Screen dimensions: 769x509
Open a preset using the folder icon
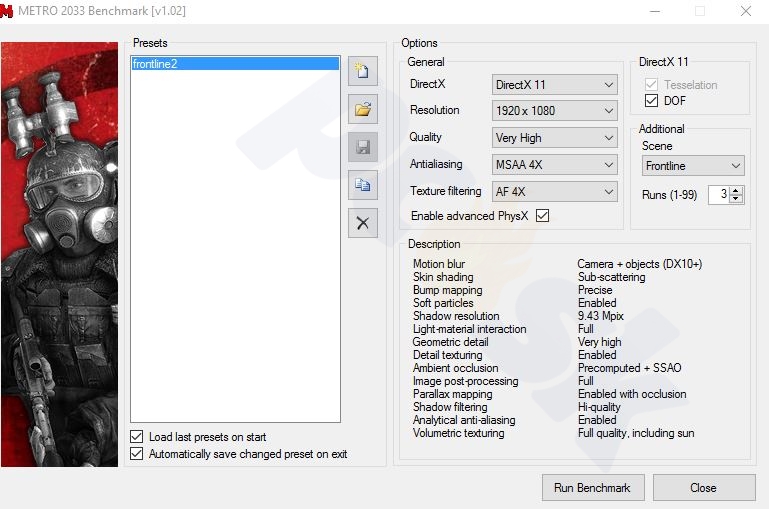(x=363, y=109)
